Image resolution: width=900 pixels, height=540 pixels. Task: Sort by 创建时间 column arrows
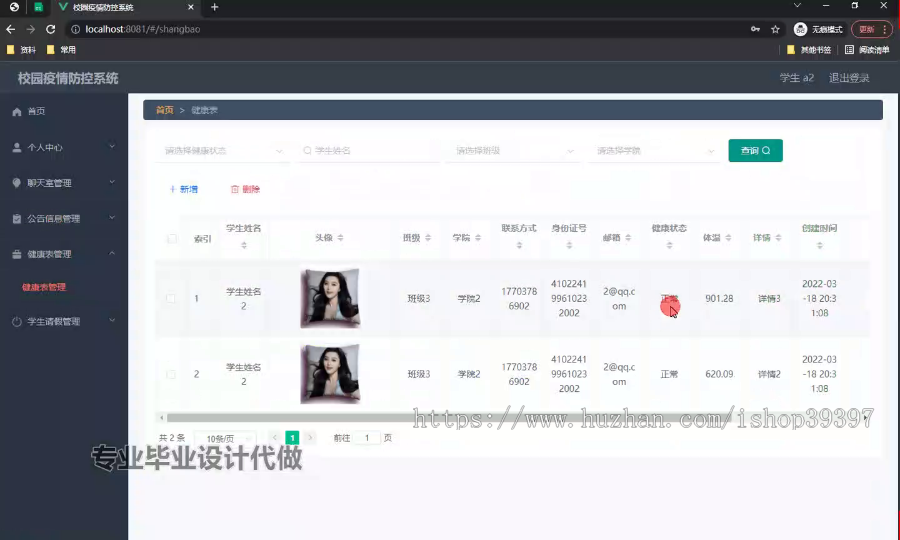[820, 246]
